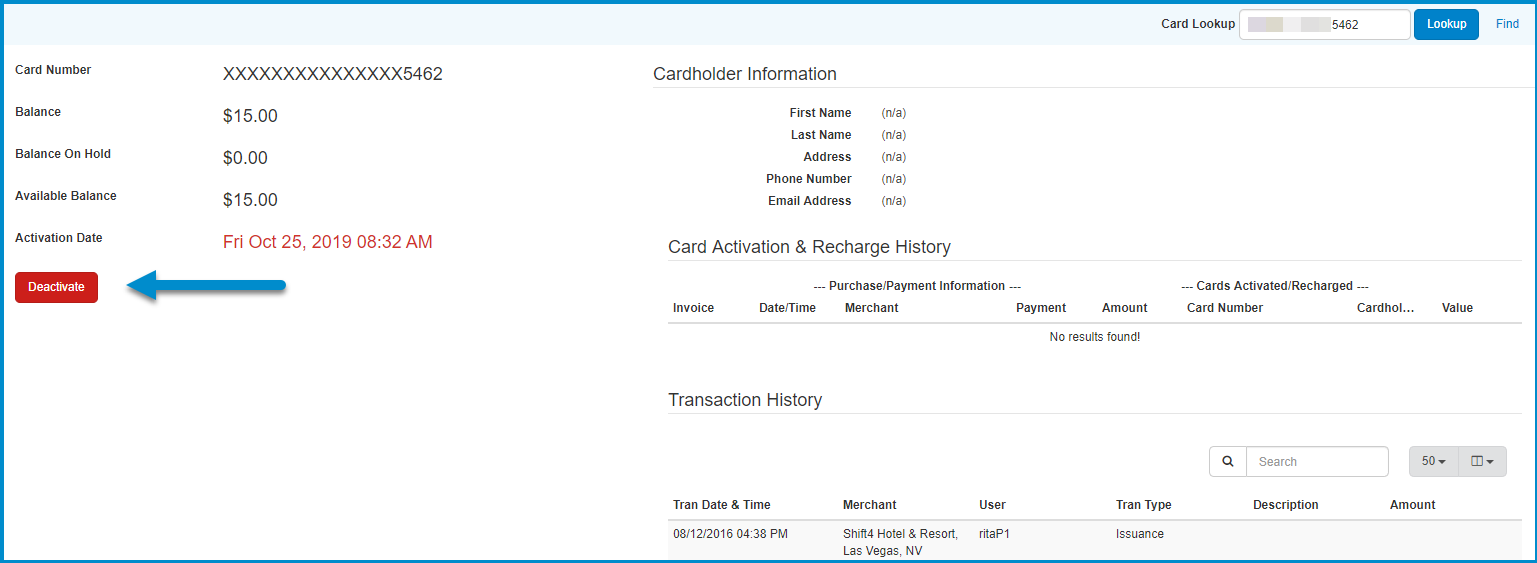Viewport: 1537px width, 563px height.
Task: Click the blue Lookup button
Action: click(1446, 24)
